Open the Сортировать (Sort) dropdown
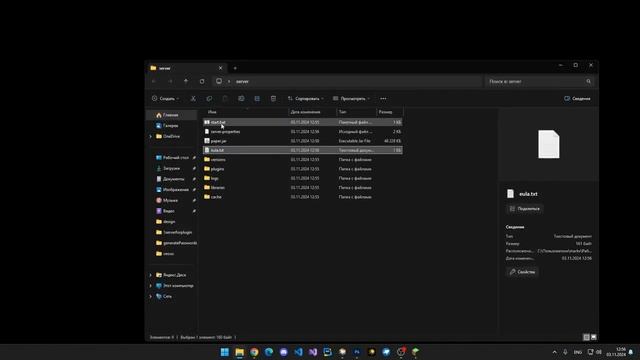The image size is (640, 360). (306, 98)
